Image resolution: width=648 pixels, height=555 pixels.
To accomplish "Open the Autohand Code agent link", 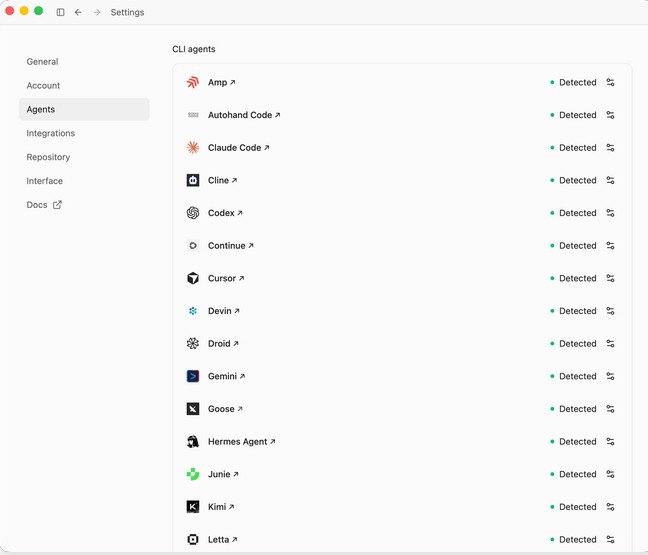I will pos(244,115).
